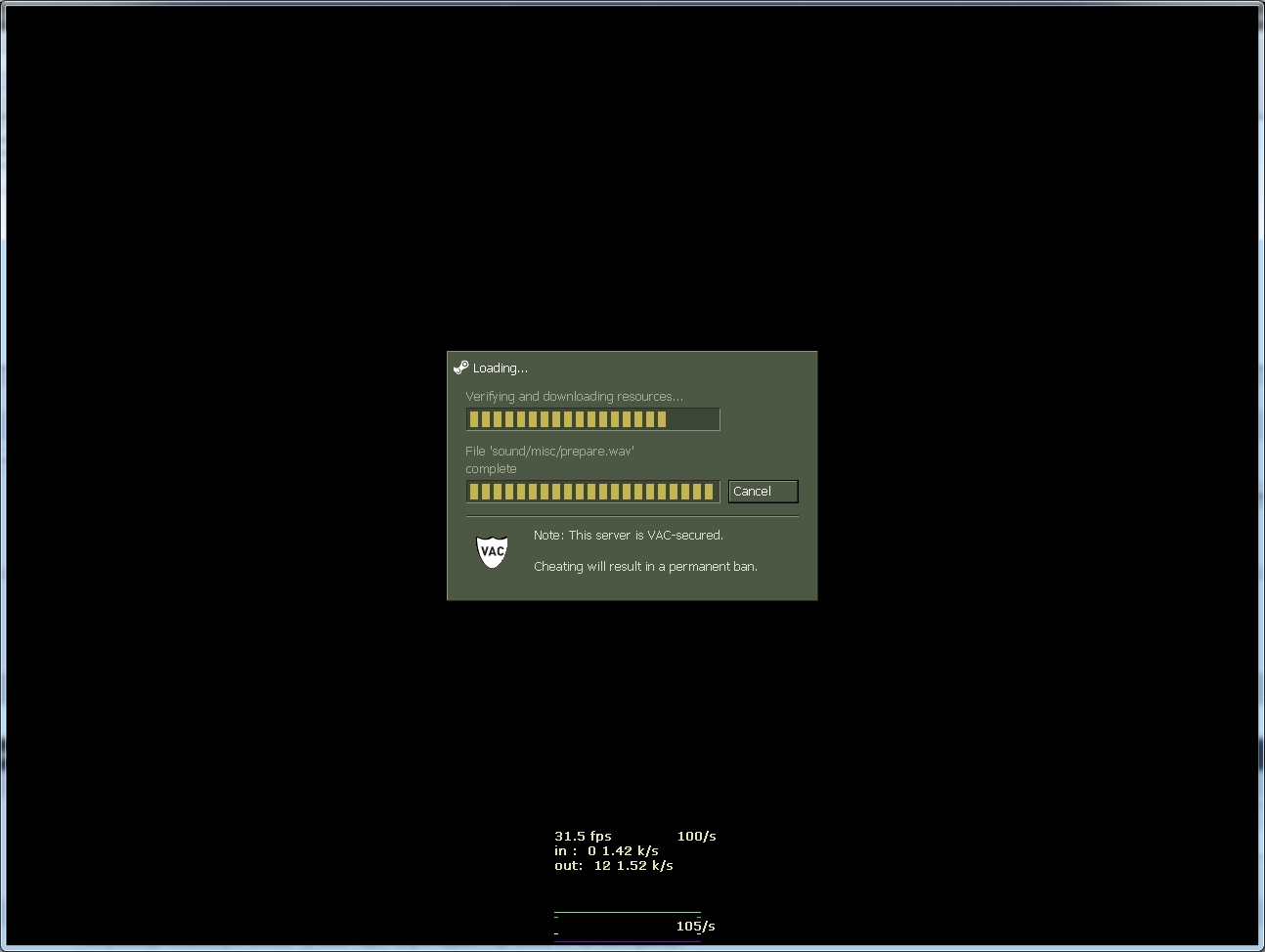Click the 'out: 12 1.52 k/s' line
This screenshot has height=952, width=1265.
pos(614,865)
